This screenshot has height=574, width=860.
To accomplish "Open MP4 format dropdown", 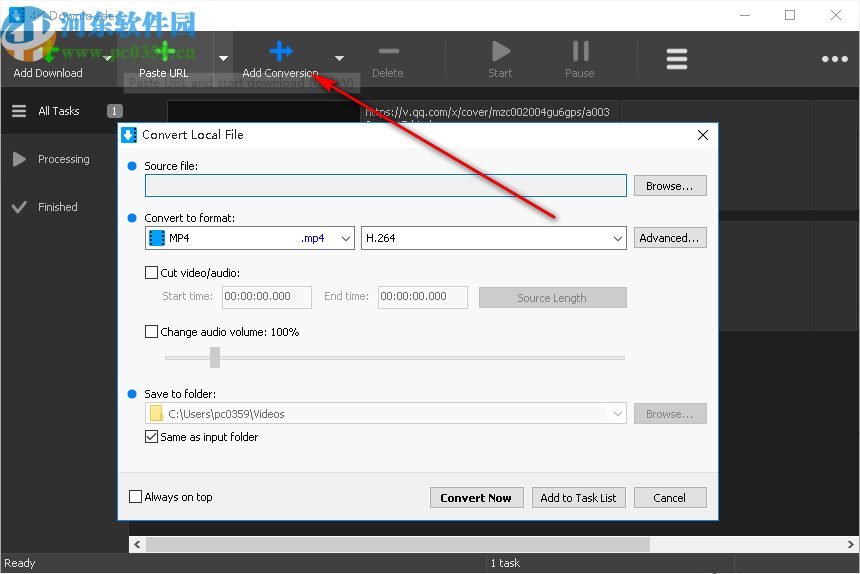I will [250, 238].
